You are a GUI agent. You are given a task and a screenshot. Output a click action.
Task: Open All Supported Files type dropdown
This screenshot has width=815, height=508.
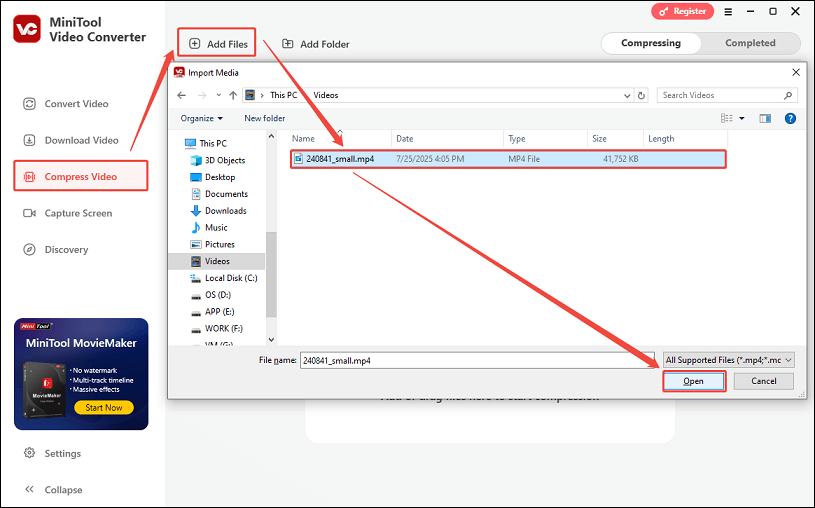(729, 360)
